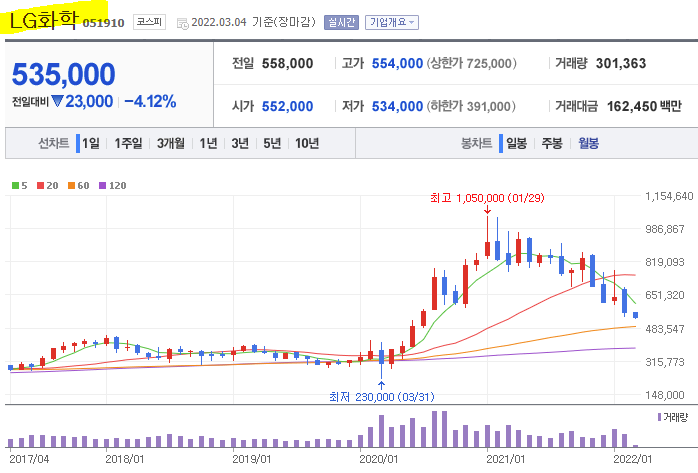Click the 전일 value 558,000
This screenshot has height=473, width=698.
coord(288,64)
